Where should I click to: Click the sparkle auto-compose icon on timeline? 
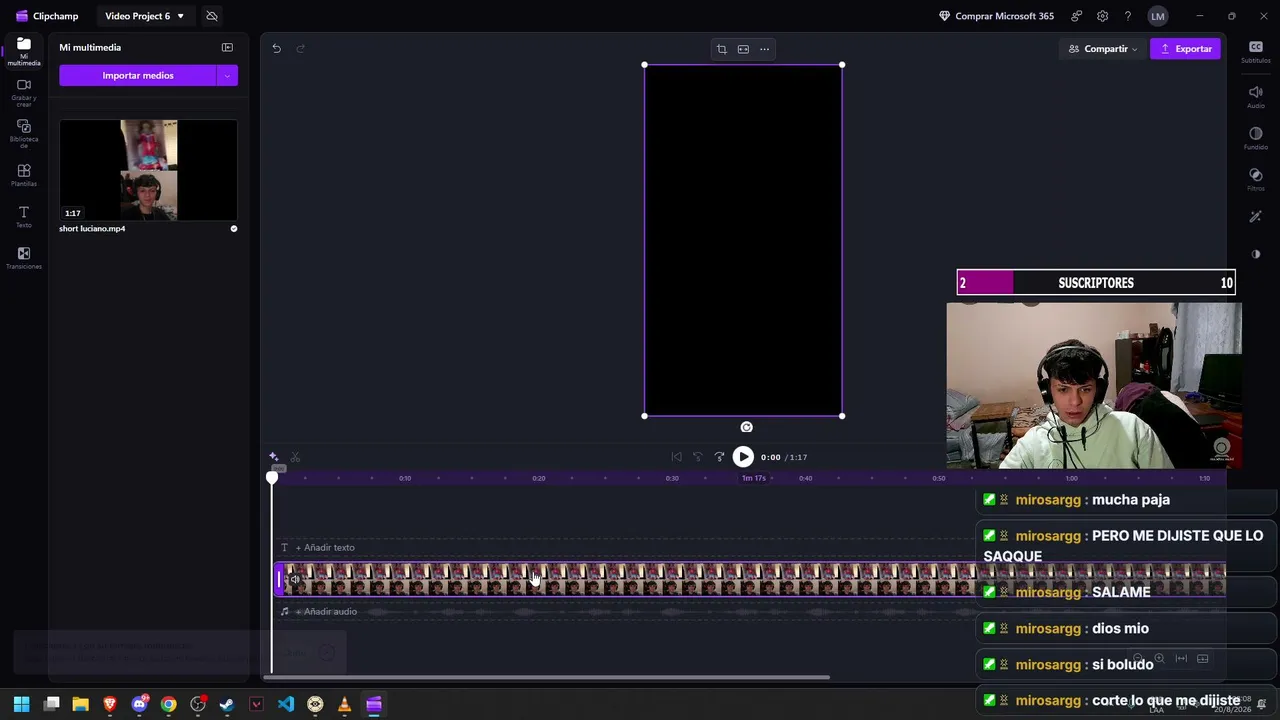273,457
